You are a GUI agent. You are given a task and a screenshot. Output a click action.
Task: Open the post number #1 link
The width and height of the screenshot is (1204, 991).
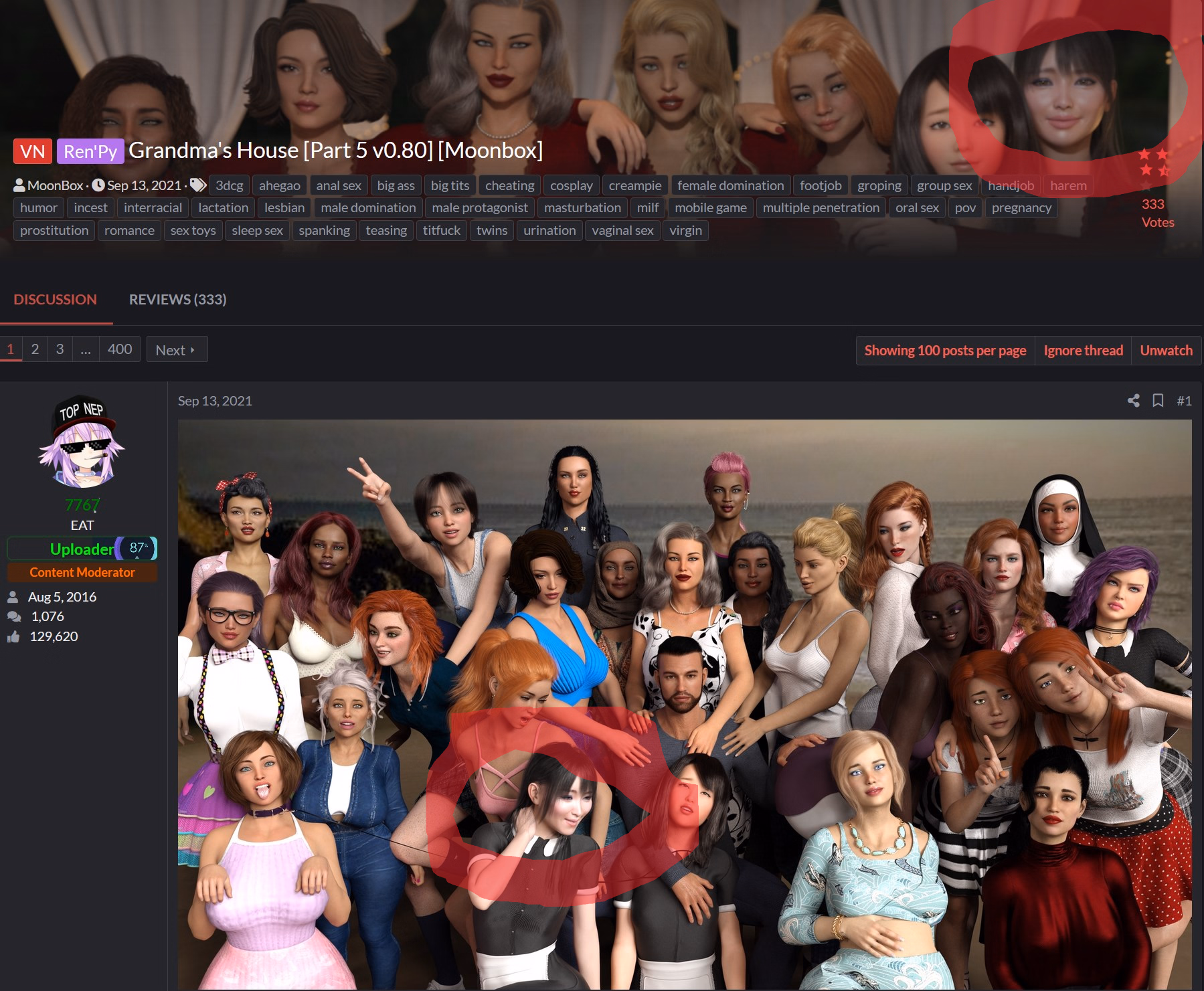tap(1184, 401)
